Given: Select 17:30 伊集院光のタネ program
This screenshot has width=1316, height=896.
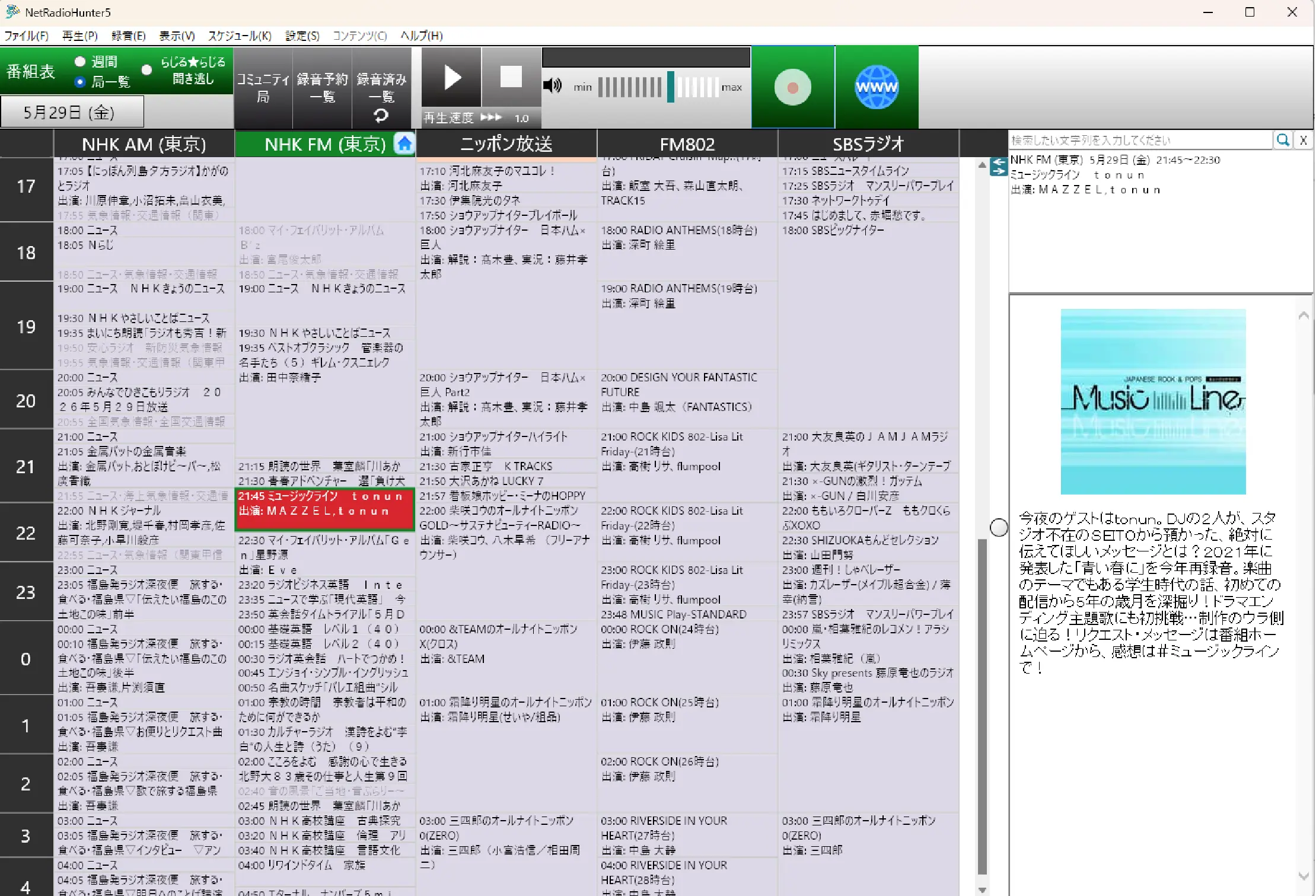Looking at the screenshot, I should point(506,200).
